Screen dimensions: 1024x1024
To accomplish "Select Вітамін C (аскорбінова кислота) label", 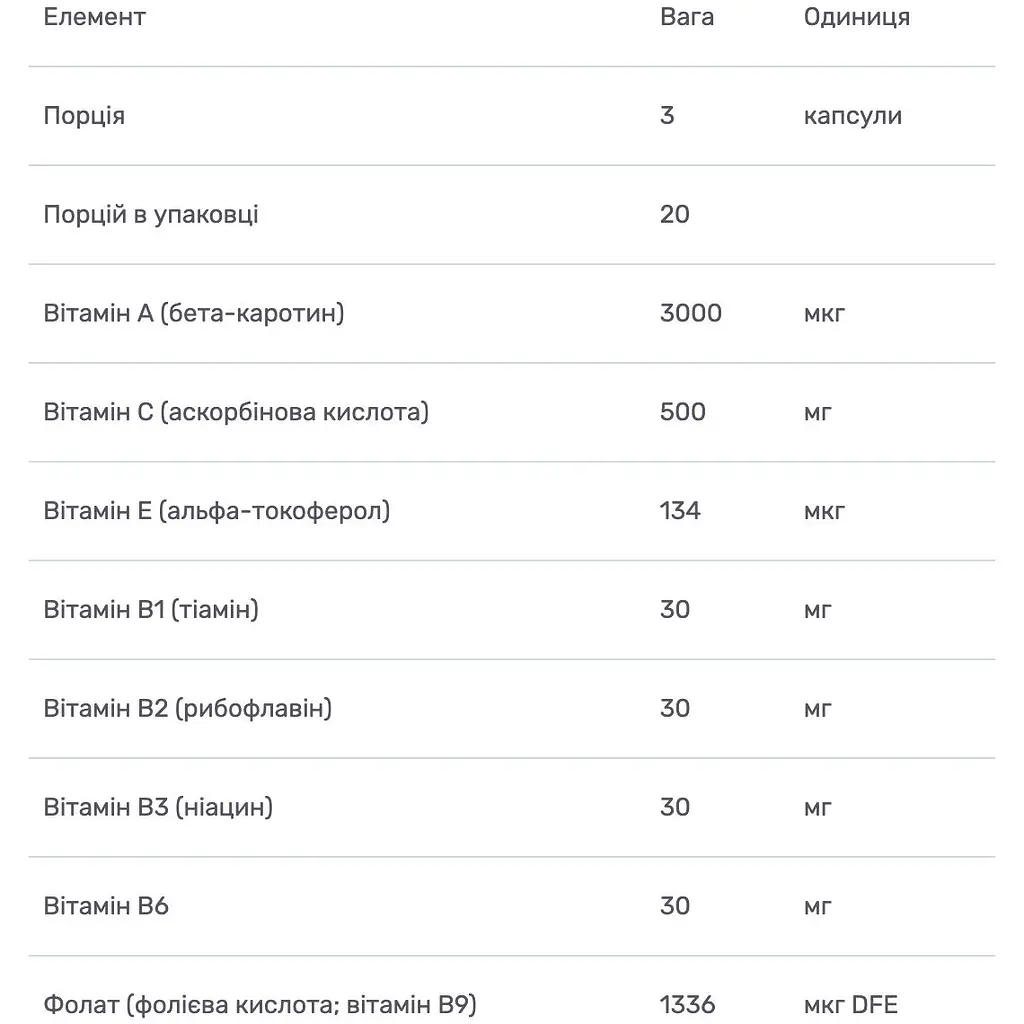I will pos(236,412).
